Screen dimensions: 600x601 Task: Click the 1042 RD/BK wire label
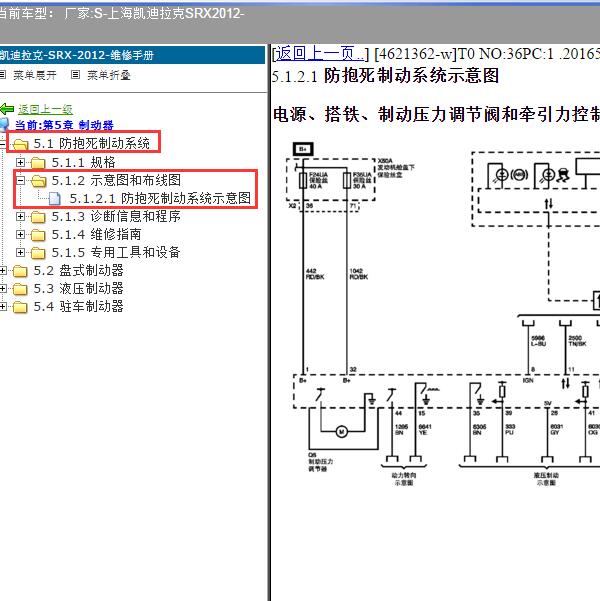(358, 274)
